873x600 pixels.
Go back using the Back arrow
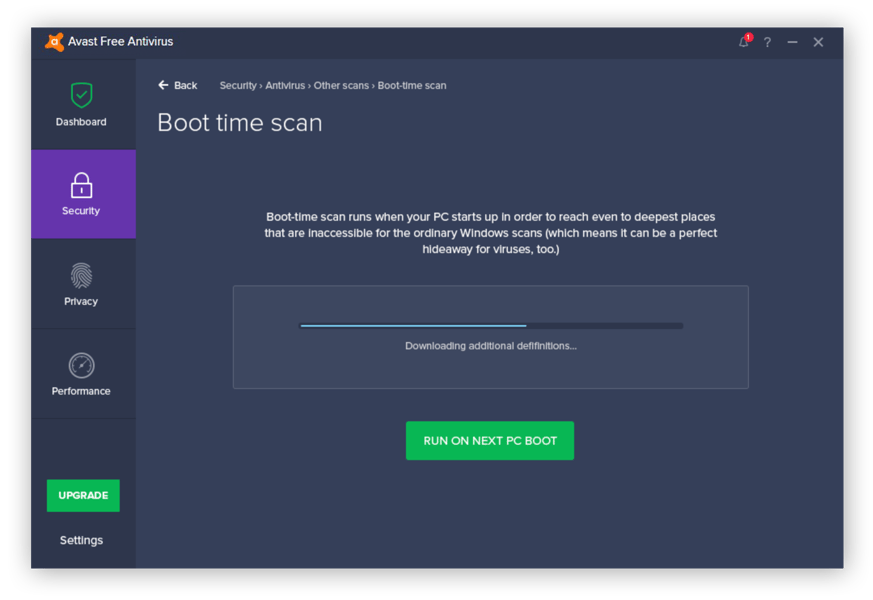tap(177, 85)
